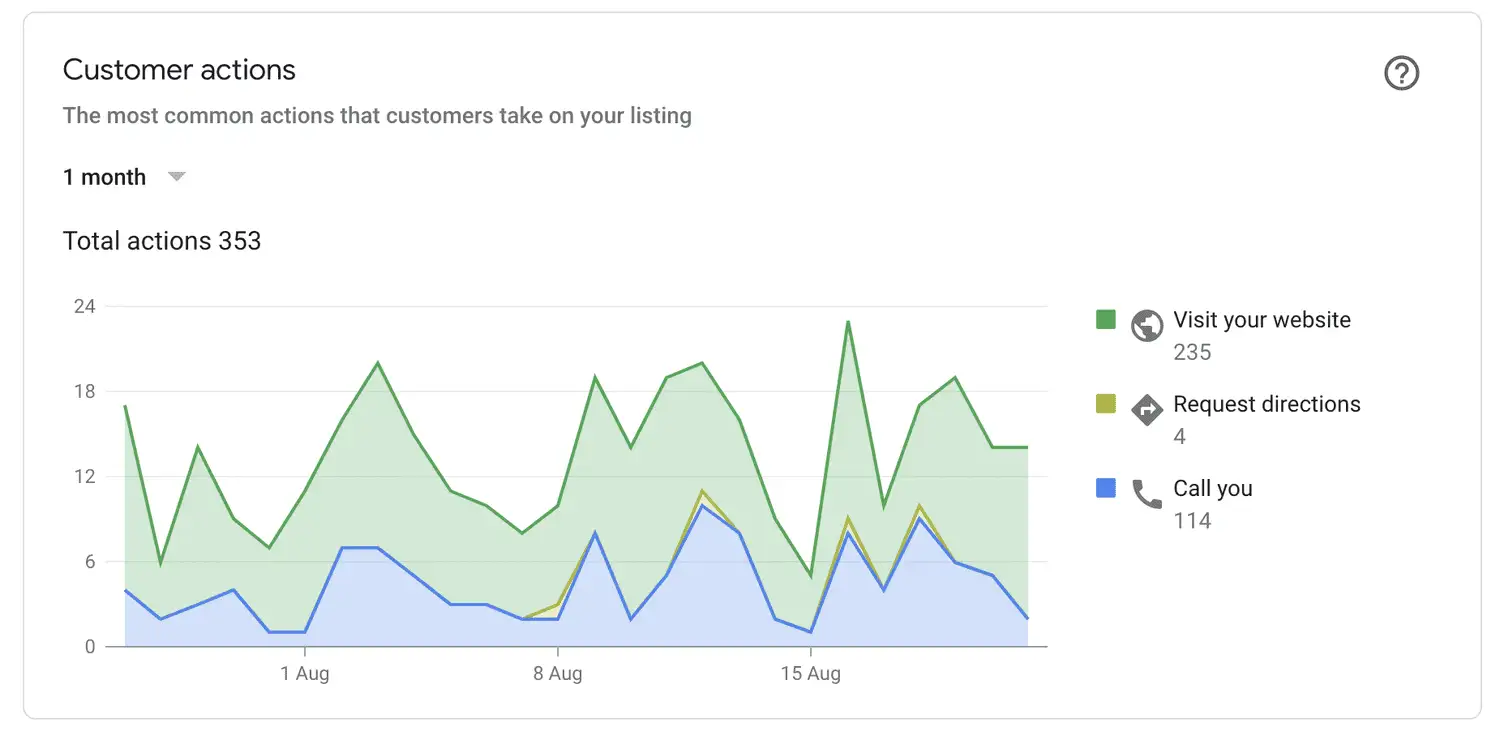
Task: Click the Request directions legend label
Action: 1267,404
